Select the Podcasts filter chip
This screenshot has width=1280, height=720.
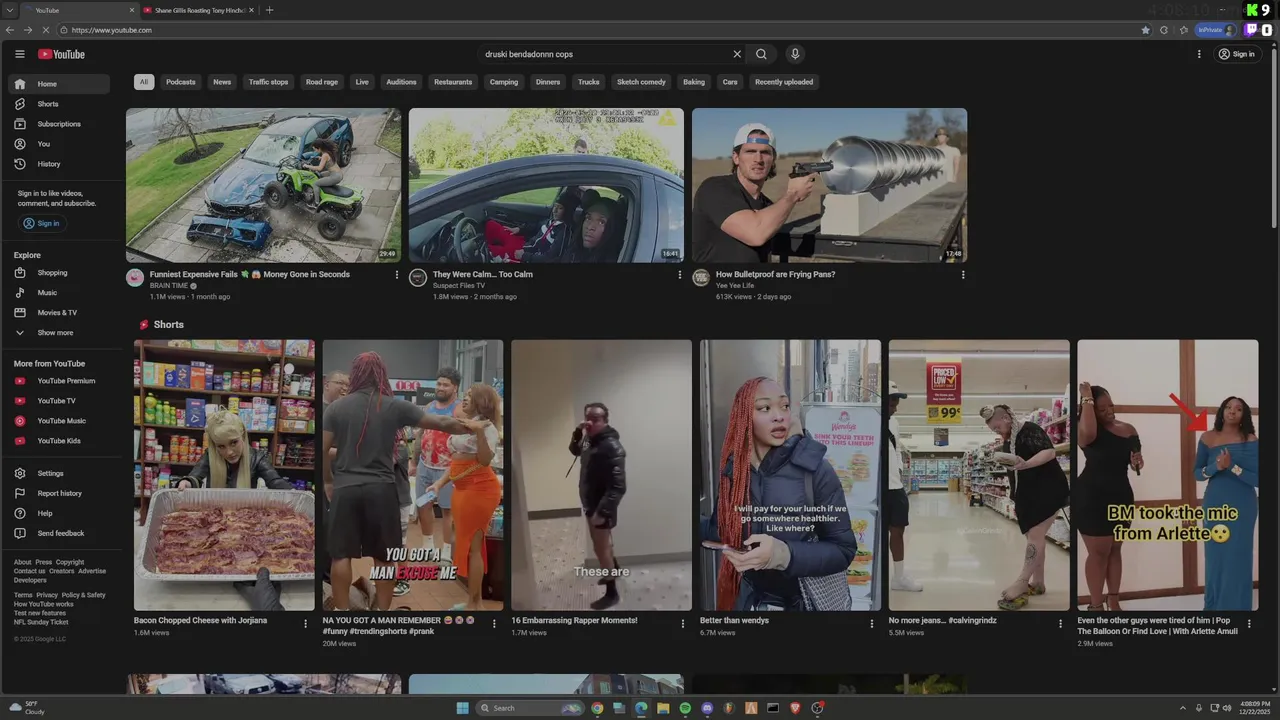[x=181, y=82]
